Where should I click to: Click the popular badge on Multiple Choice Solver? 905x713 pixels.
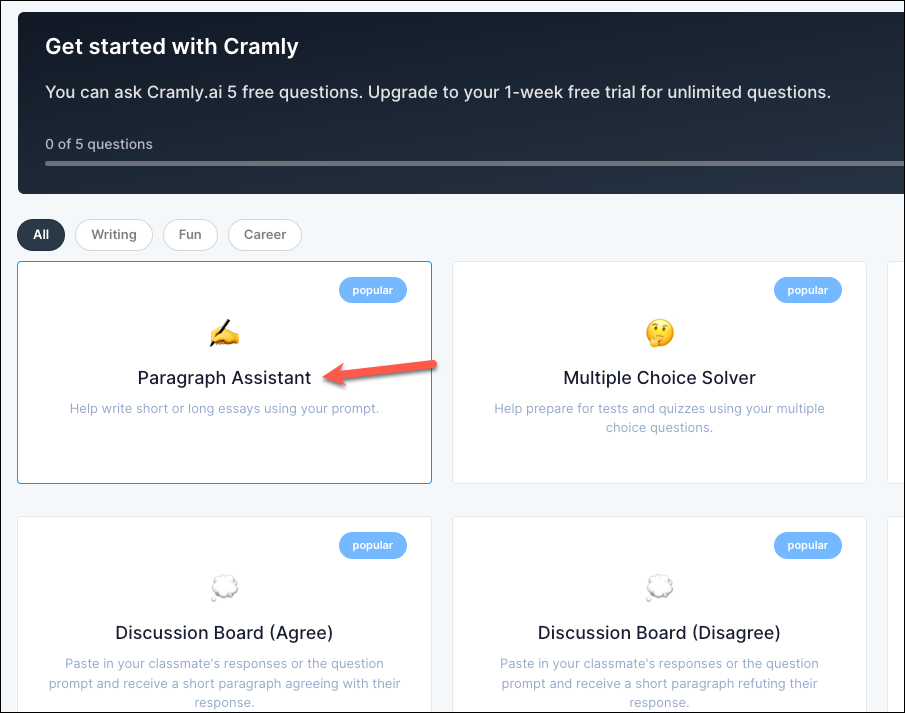(x=807, y=290)
